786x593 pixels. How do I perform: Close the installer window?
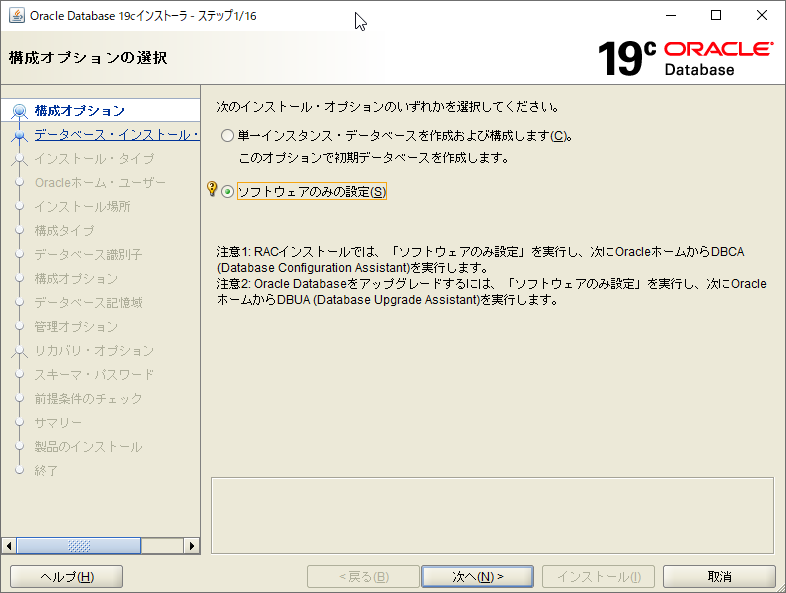point(762,16)
